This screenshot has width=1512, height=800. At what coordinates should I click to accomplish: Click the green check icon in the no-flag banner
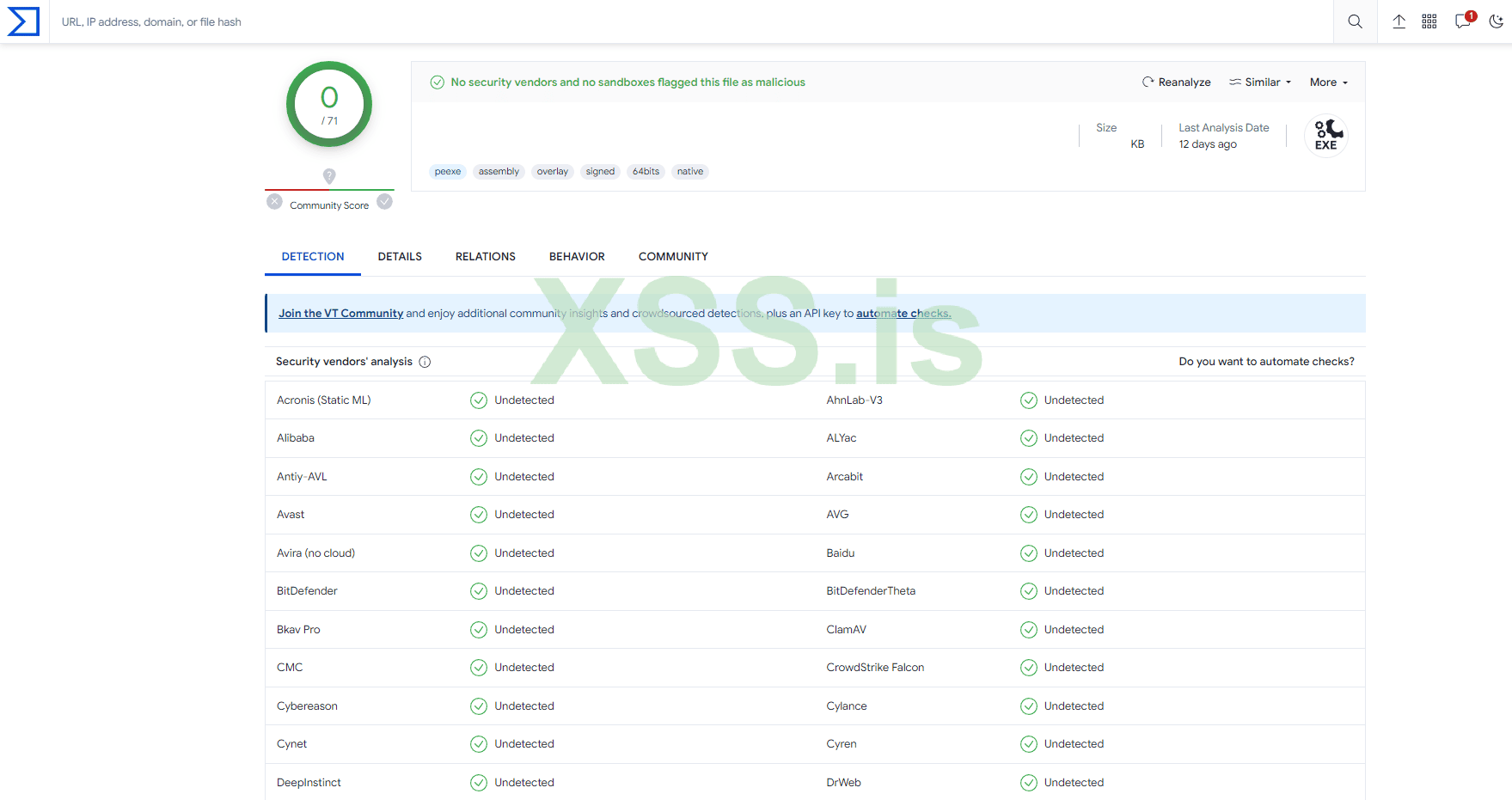coord(437,82)
